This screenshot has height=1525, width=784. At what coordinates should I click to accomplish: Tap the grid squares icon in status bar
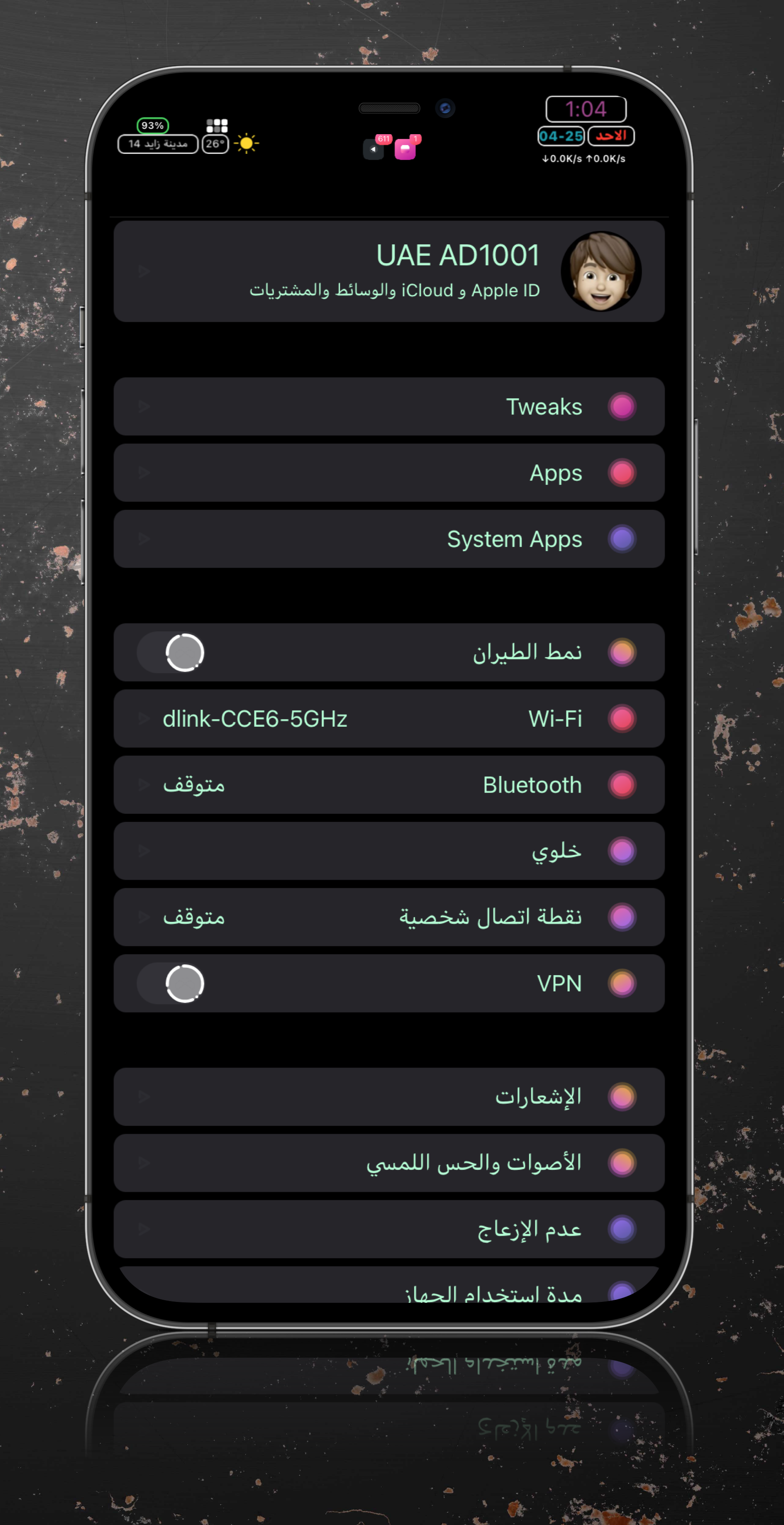[216, 125]
